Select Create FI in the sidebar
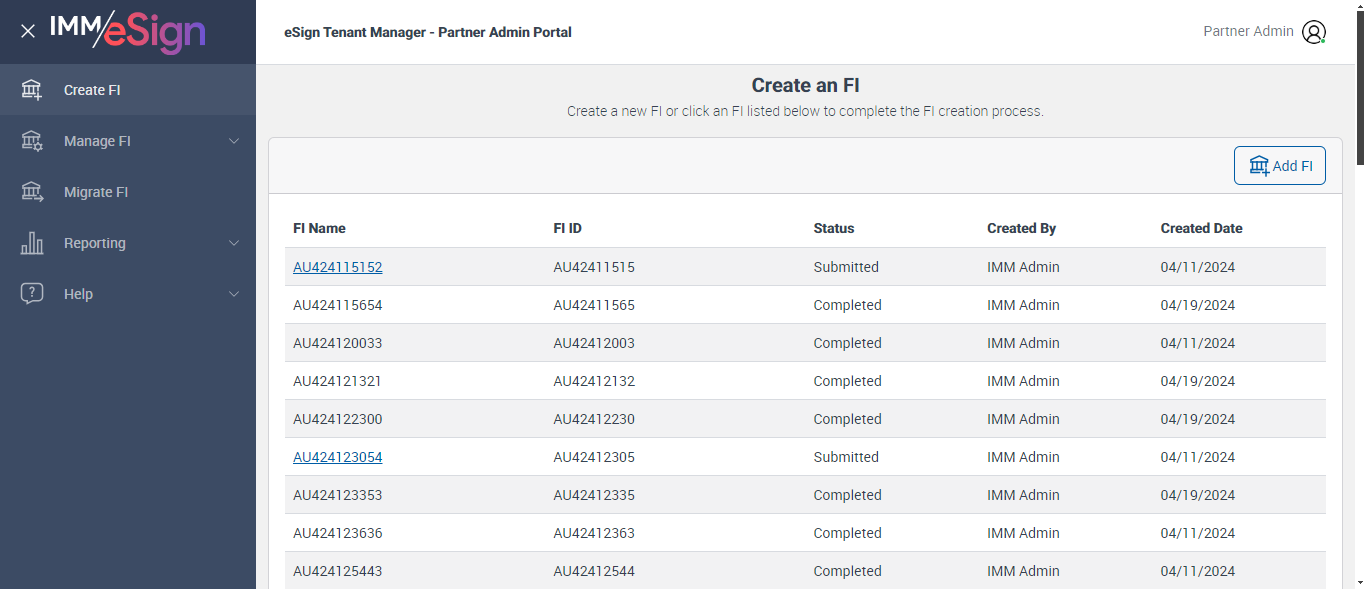The image size is (1366, 589). (x=92, y=90)
